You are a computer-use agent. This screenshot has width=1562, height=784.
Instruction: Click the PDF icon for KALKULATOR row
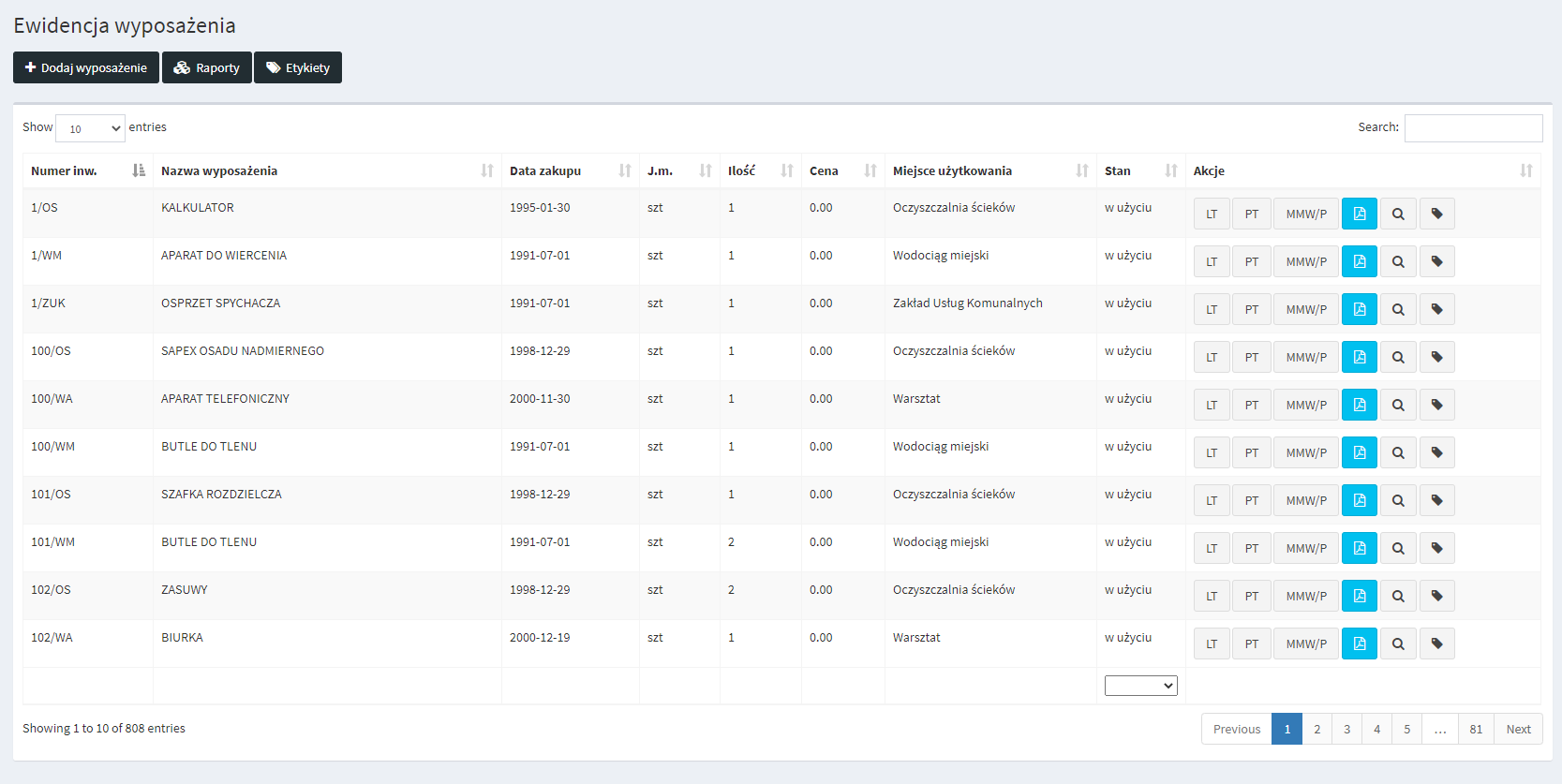click(1359, 214)
